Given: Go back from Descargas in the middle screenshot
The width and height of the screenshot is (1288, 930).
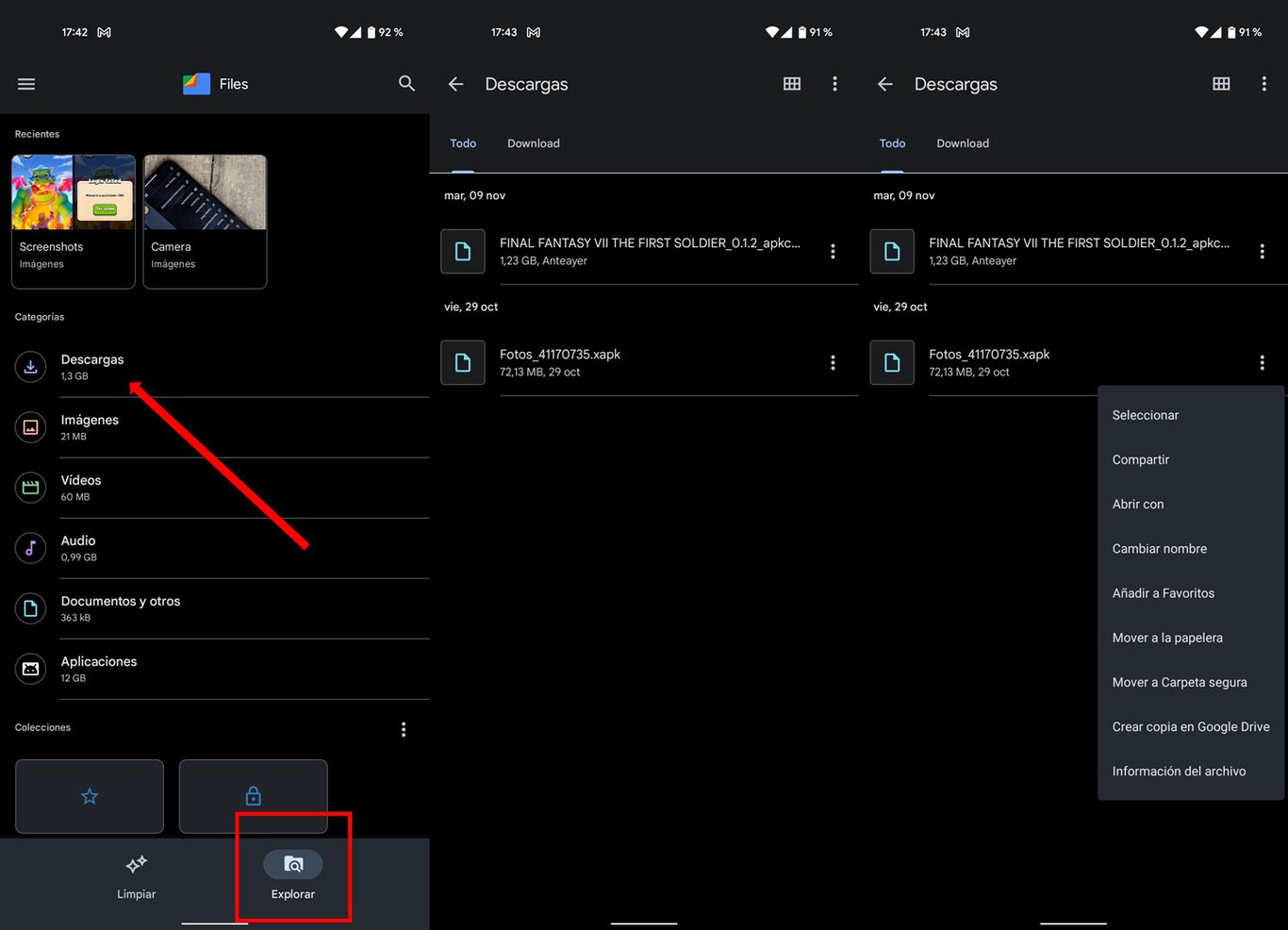Looking at the screenshot, I should [455, 84].
